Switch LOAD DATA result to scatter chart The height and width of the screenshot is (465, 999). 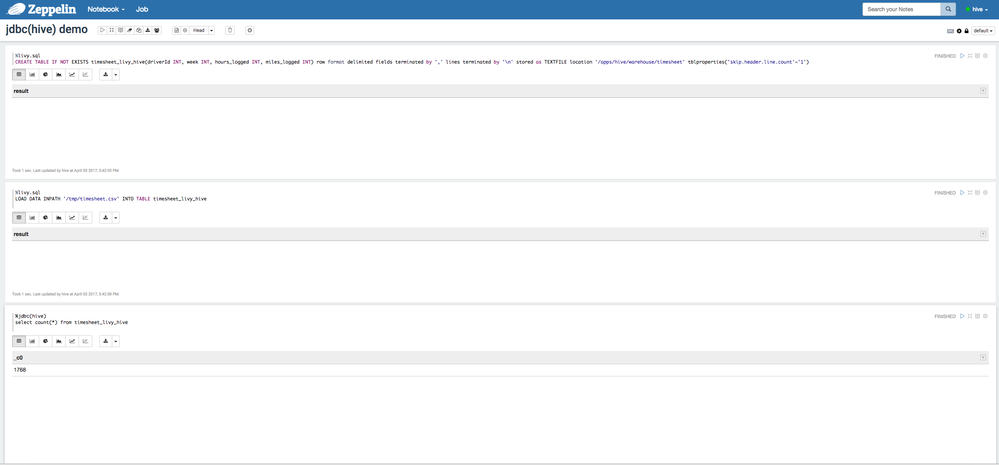point(85,217)
